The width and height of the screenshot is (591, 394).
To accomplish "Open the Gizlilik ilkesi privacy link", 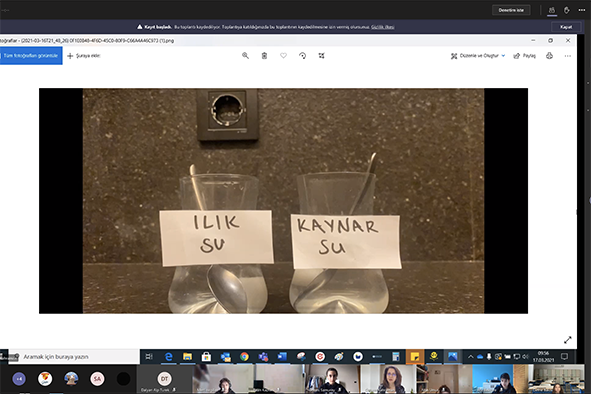I will coord(383,27).
